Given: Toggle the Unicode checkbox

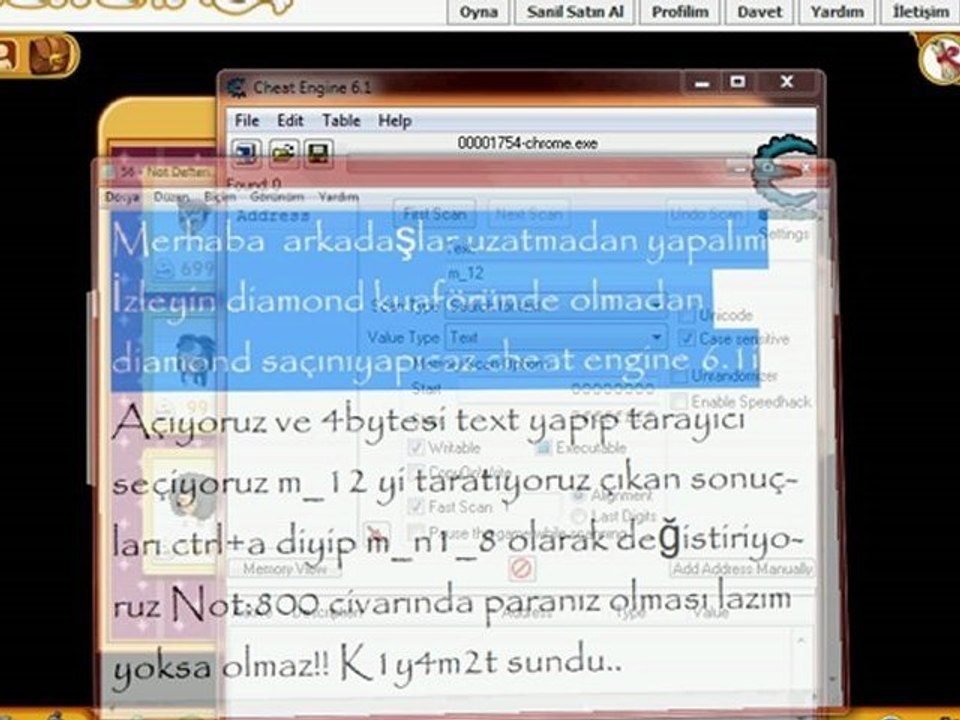Looking at the screenshot, I should point(688,315).
